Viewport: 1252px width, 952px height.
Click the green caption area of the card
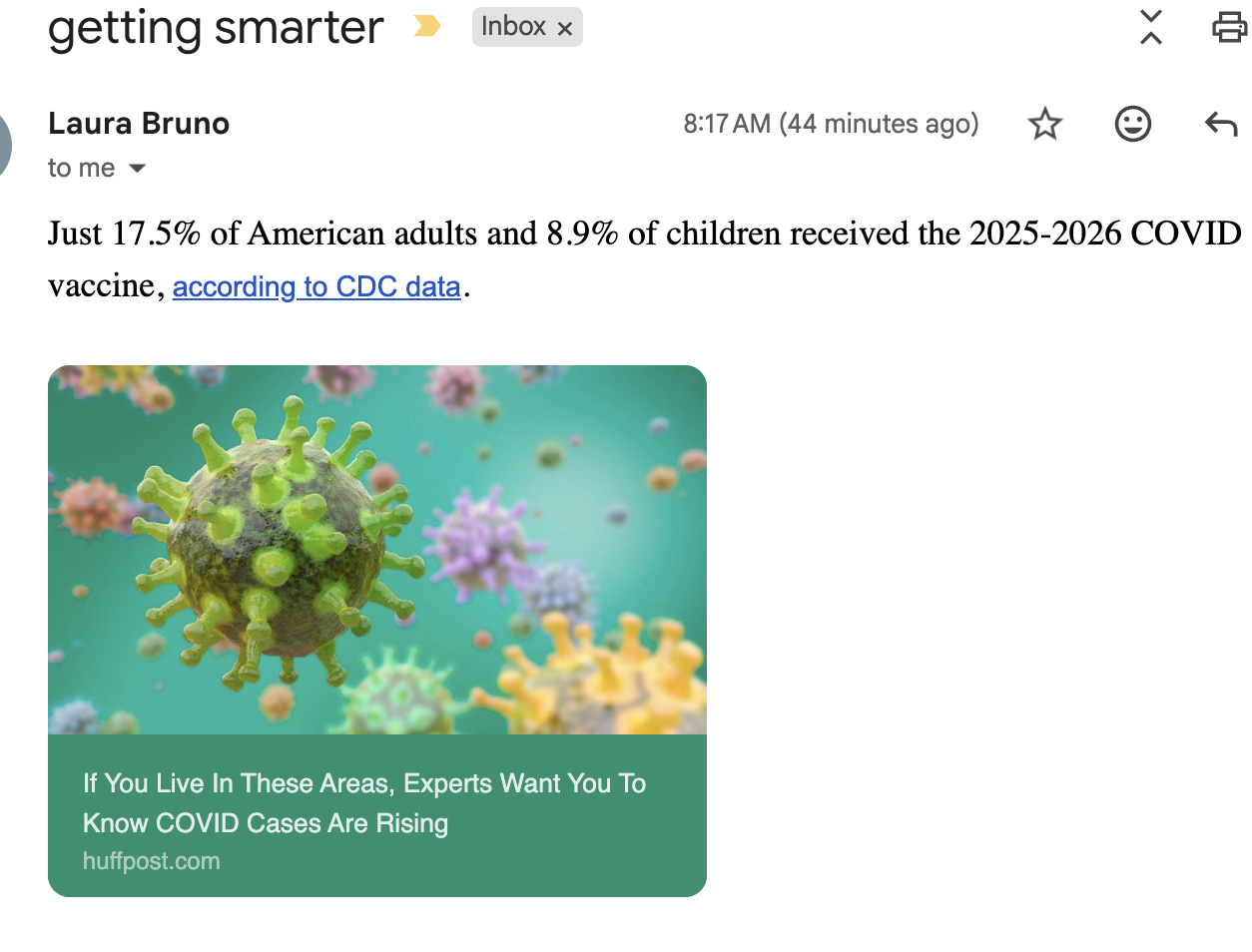[377, 815]
